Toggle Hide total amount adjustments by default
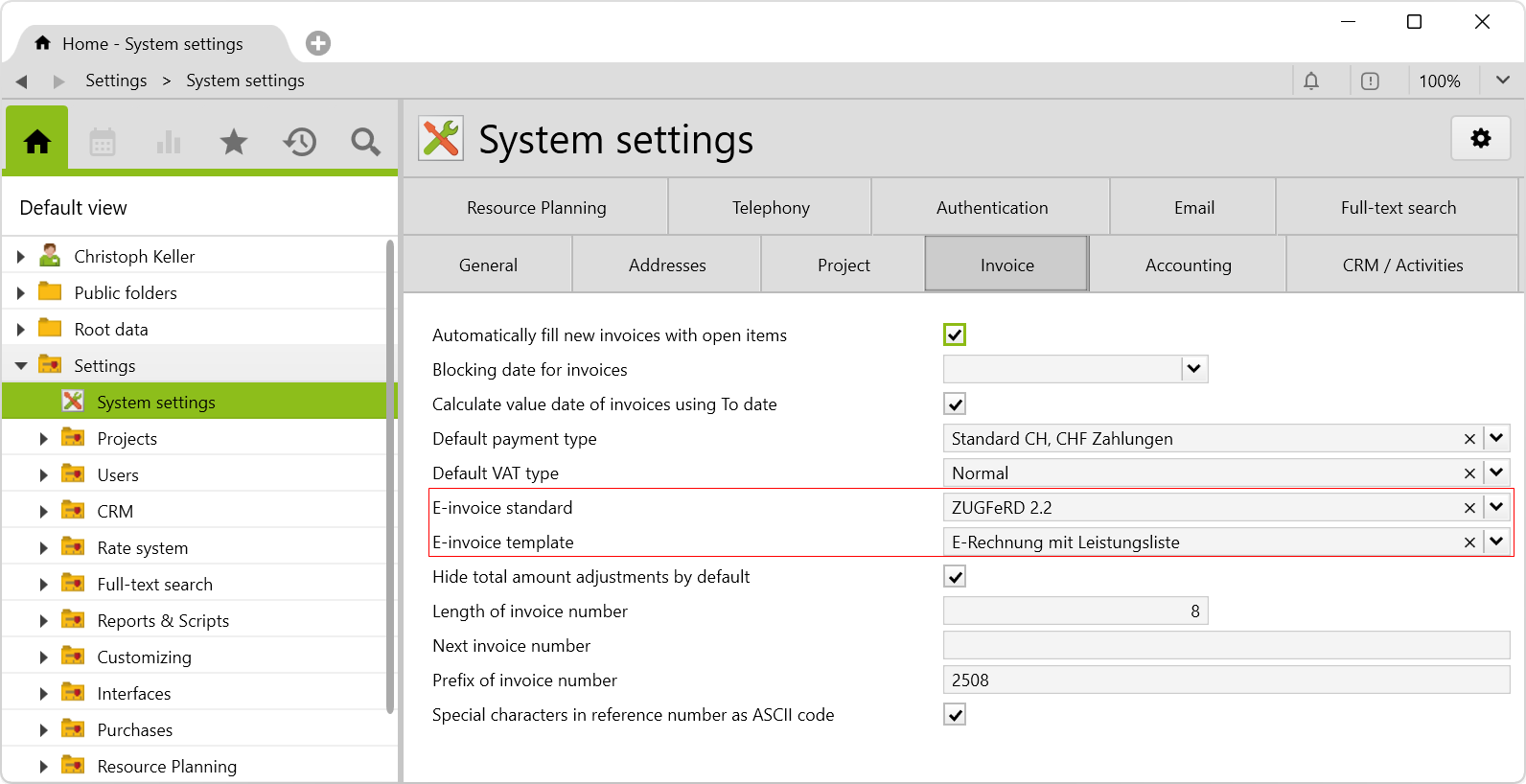This screenshot has height=784, width=1526. click(x=955, y=576)
